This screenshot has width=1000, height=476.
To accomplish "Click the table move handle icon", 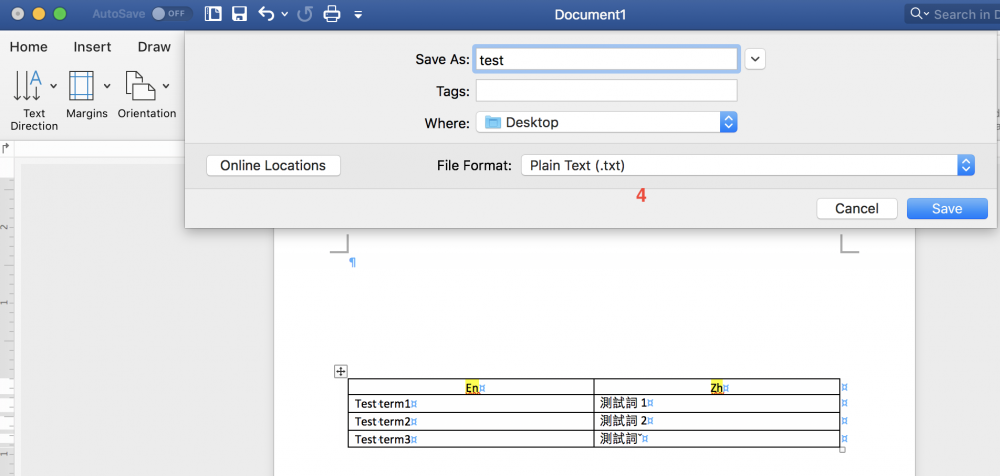I will tap(340, 371).
